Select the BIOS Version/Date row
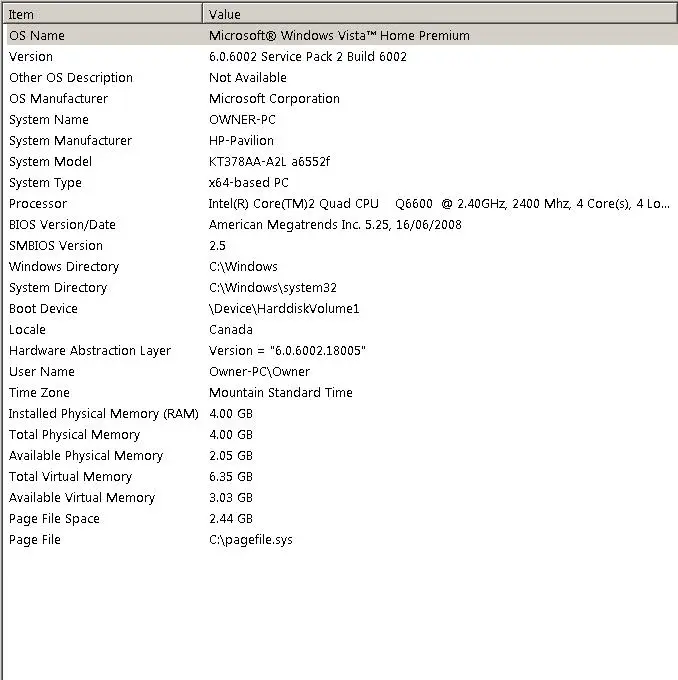 (x=62, y=224)
